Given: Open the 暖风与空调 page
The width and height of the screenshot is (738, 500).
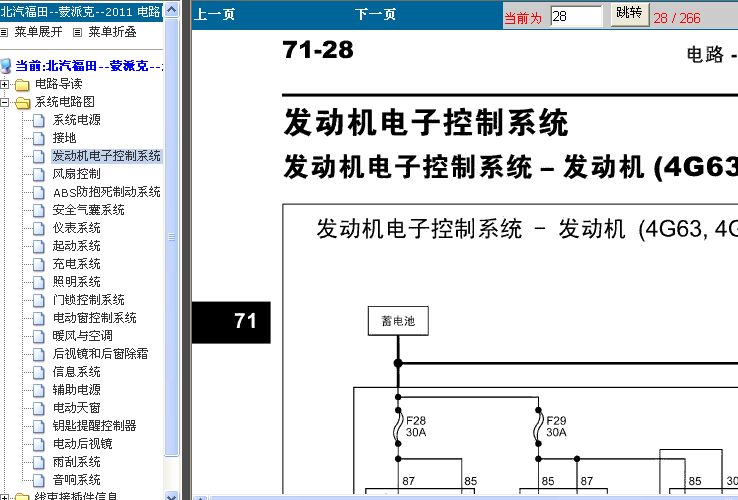Looking at the screenshot, I should coord(82,336).
